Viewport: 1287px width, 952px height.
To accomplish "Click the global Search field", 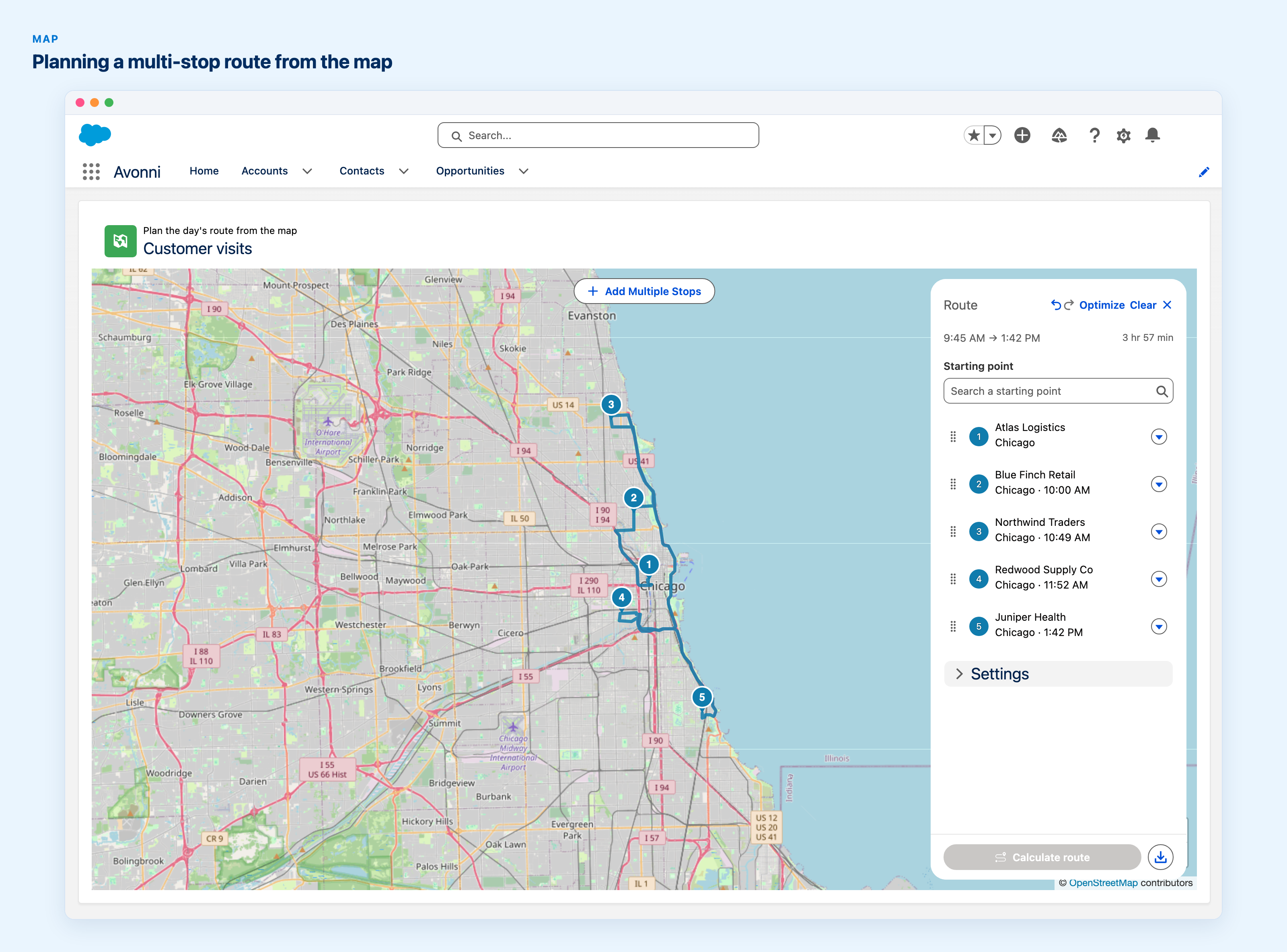I will 598,135.
